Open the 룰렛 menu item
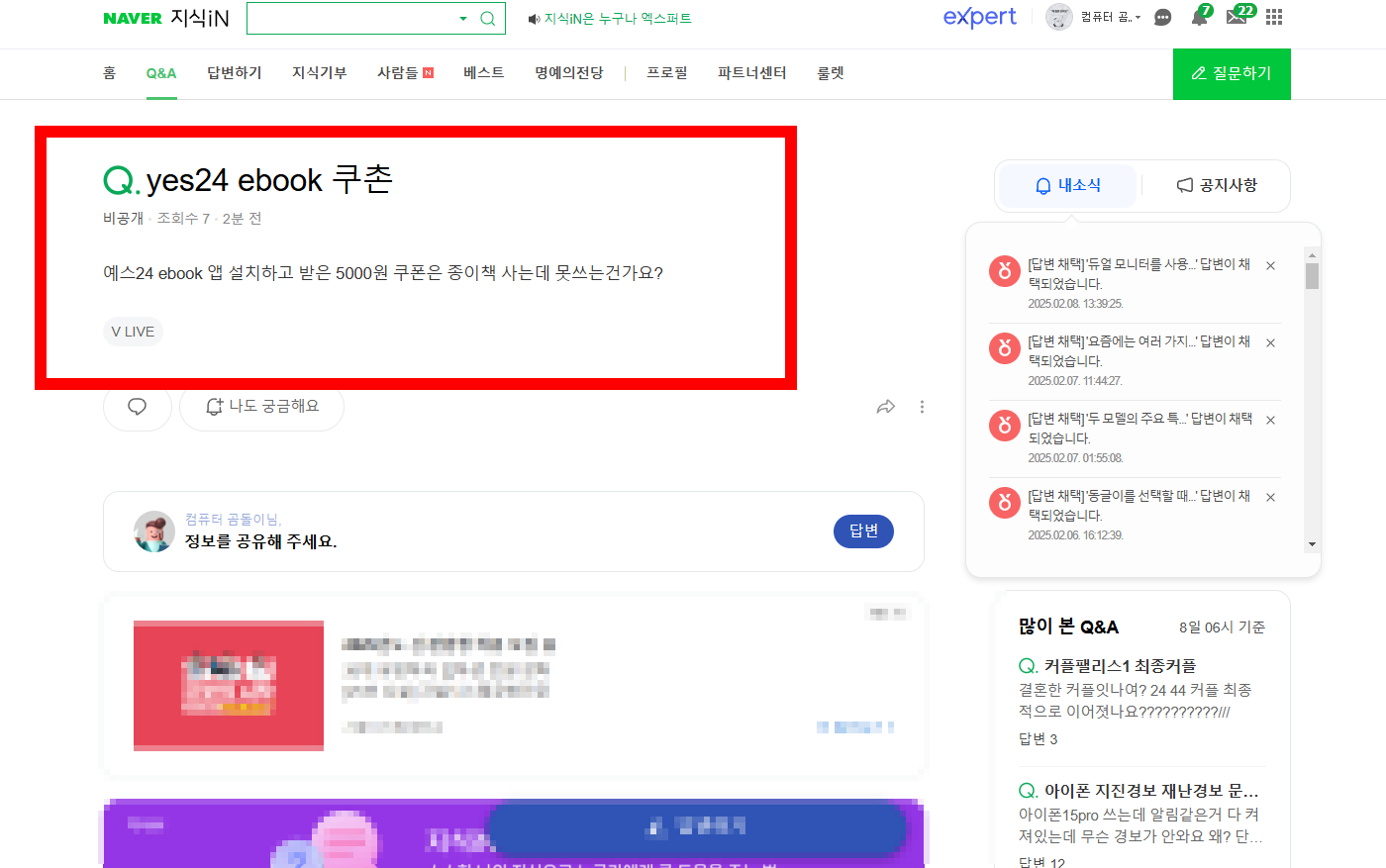 click(x=831, y=73)
